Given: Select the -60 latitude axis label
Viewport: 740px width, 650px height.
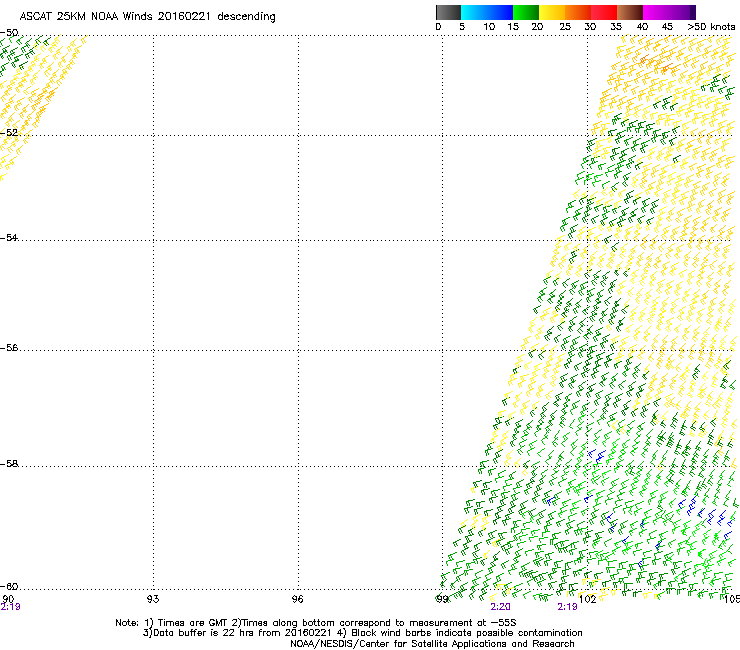Looking at the screenshot, I should click(x=9, y=586).
